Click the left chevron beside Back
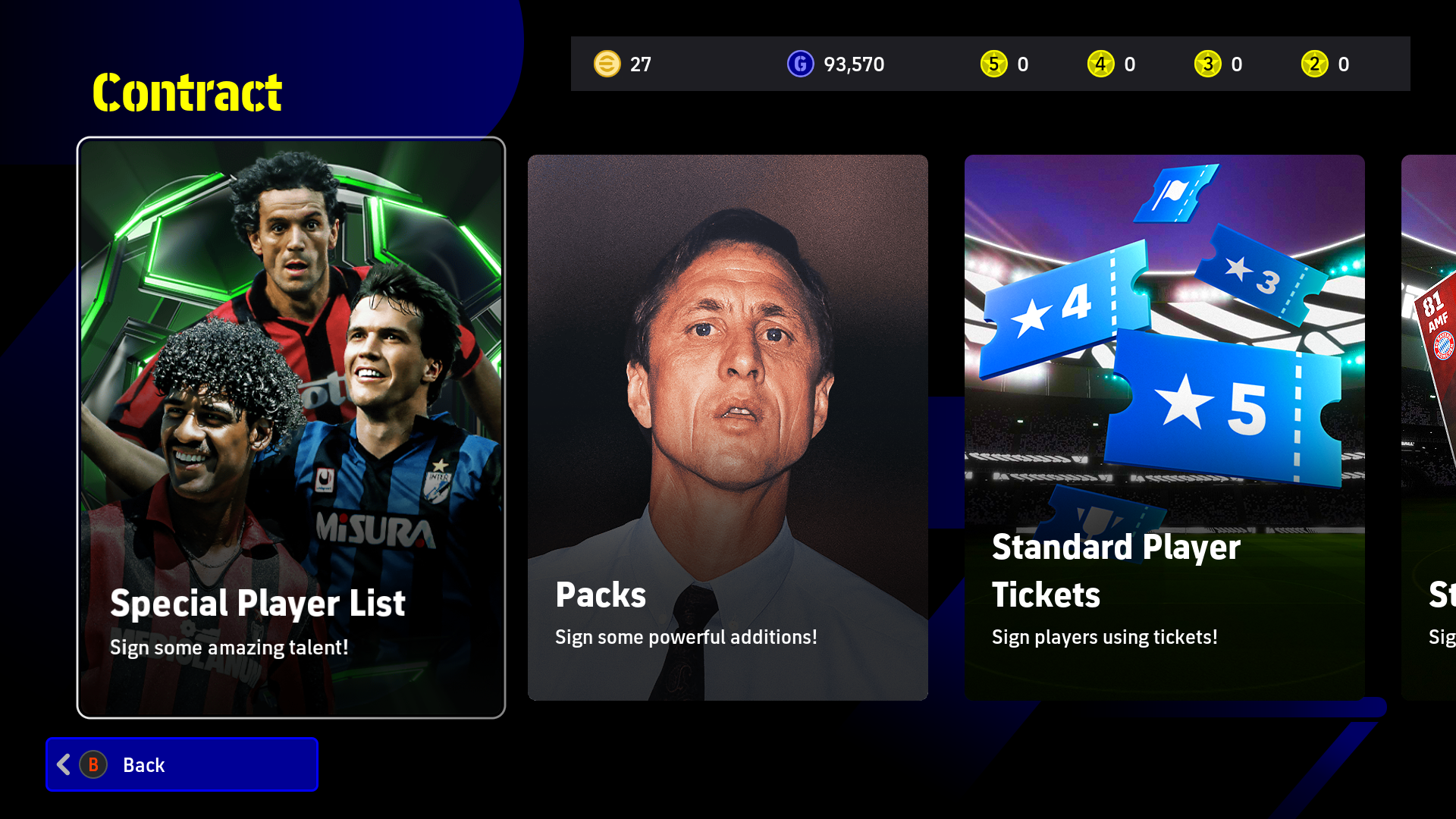This screenshot has height=819, width=1456. (64, 764)
